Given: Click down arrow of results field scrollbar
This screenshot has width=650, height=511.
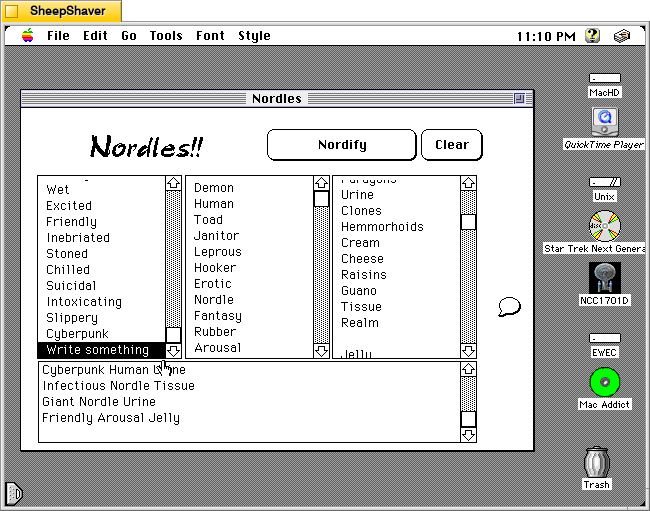Looking at the screenshot, I should (x=468, y=435).
